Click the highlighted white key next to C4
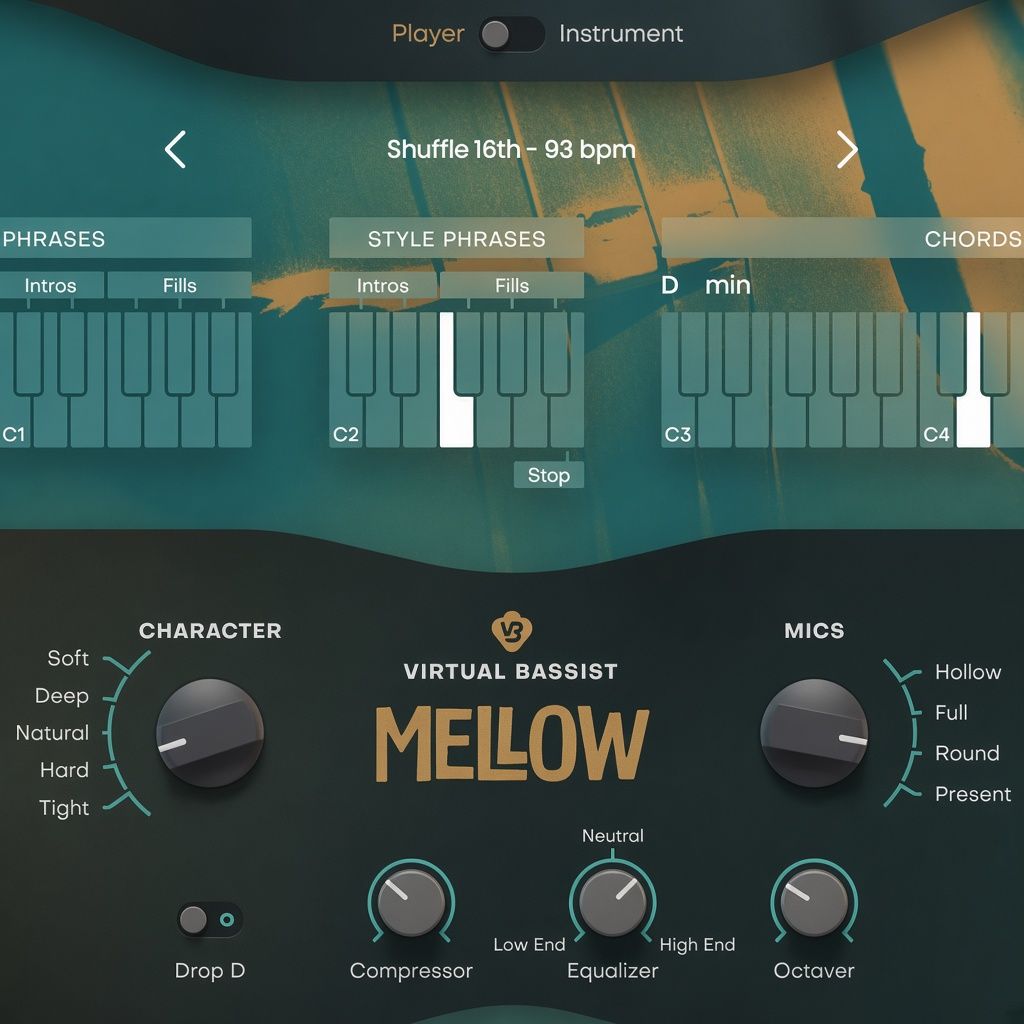 click(973, 421)
